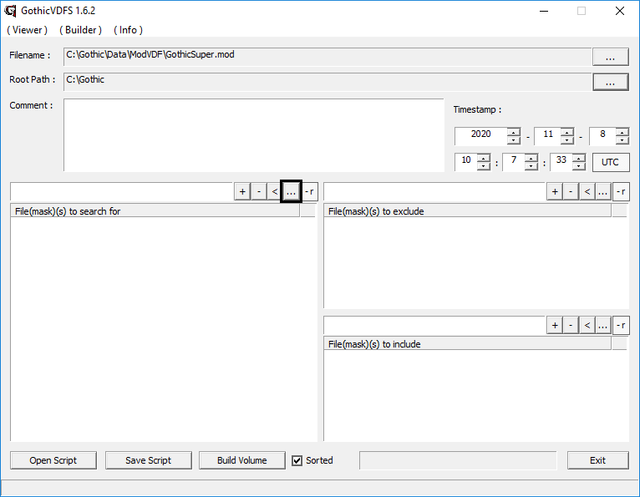Click the < button above include list
This screenshot has height=497, width=640.
point(587,325)
